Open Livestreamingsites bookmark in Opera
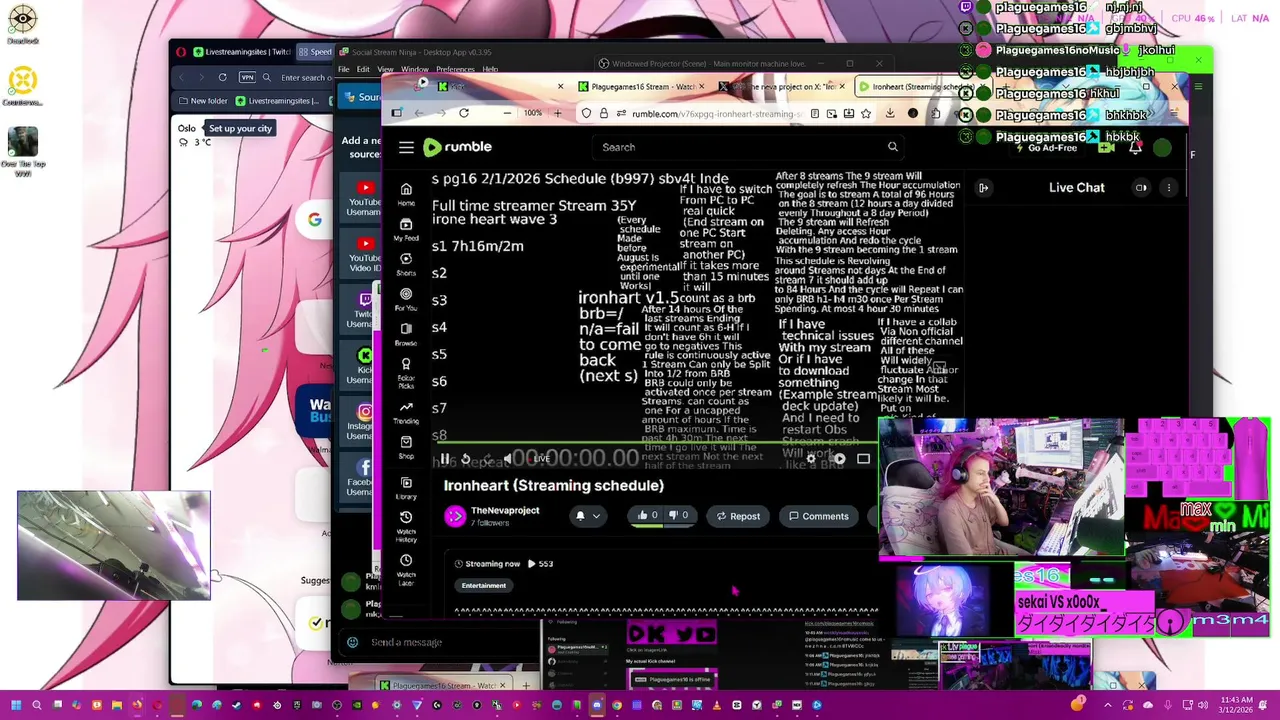Screen dimensions: 1280x720 (277, 101)
